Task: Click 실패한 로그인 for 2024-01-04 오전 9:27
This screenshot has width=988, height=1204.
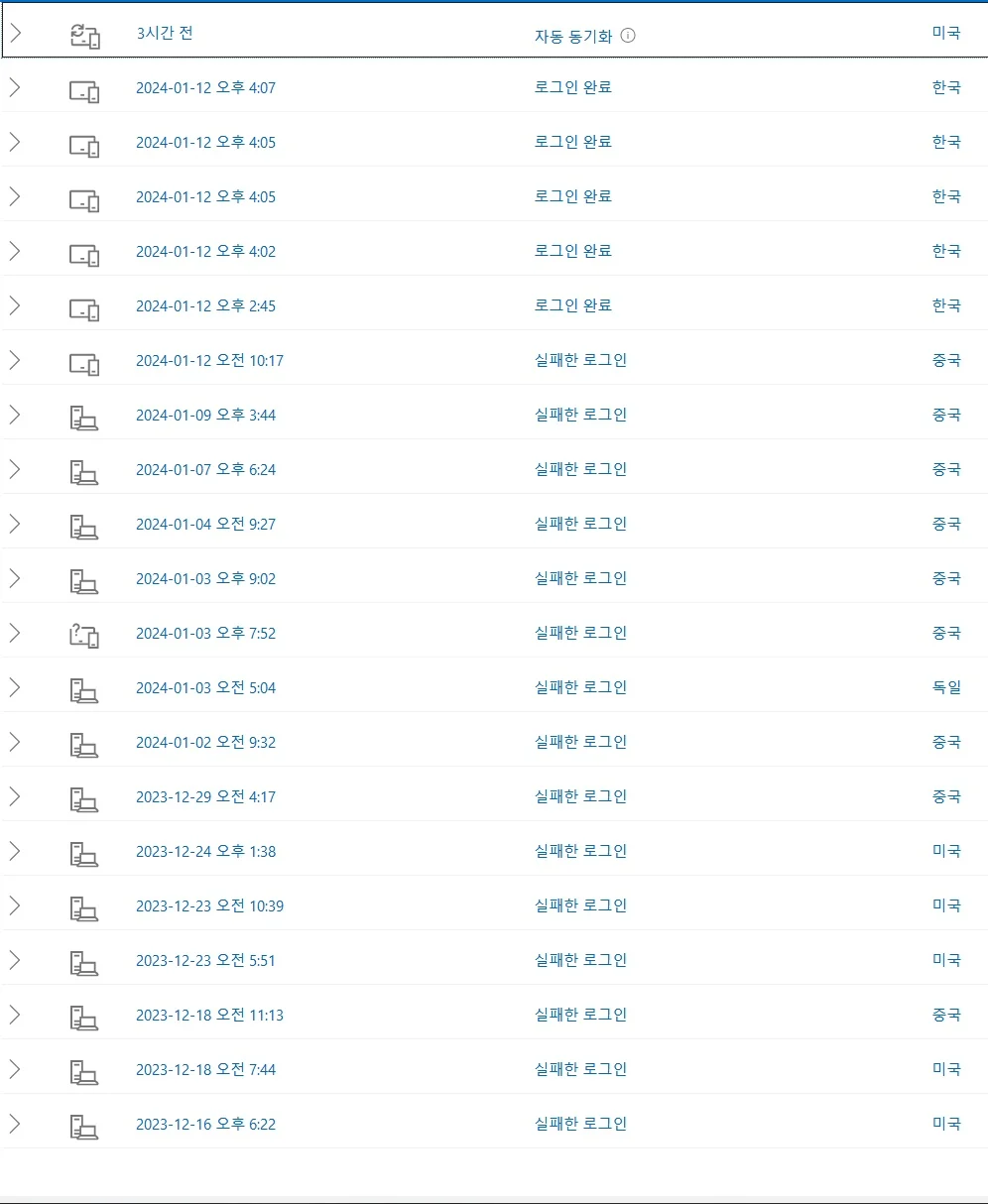Action: pos(580,524)
